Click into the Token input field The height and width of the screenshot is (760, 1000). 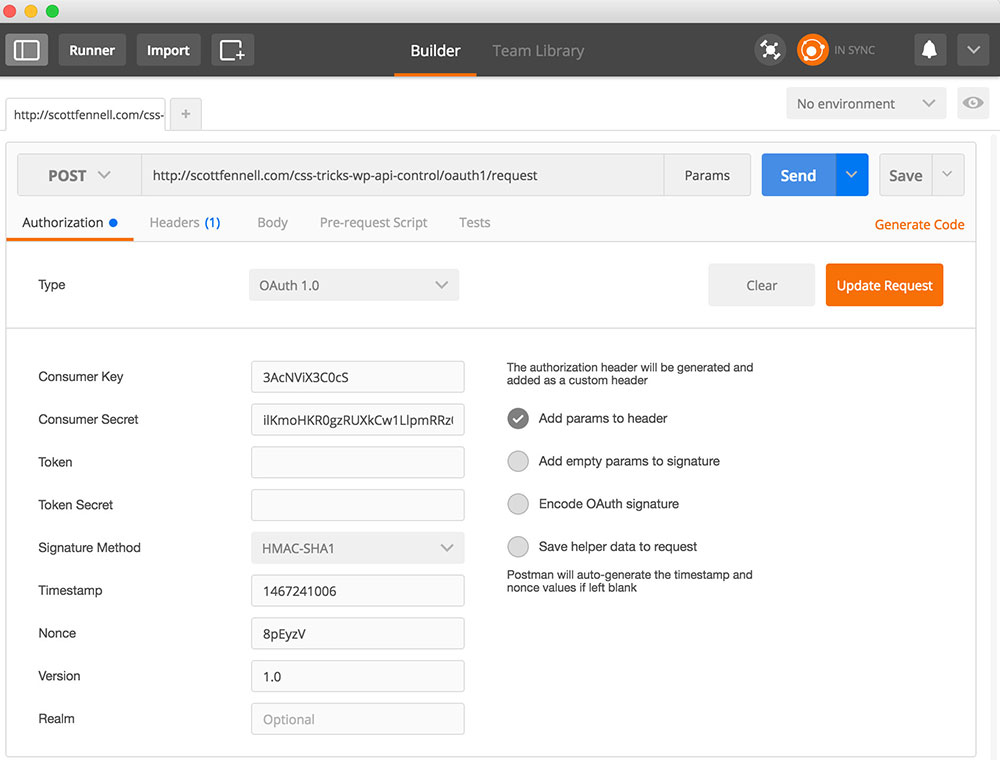(357, 462)
